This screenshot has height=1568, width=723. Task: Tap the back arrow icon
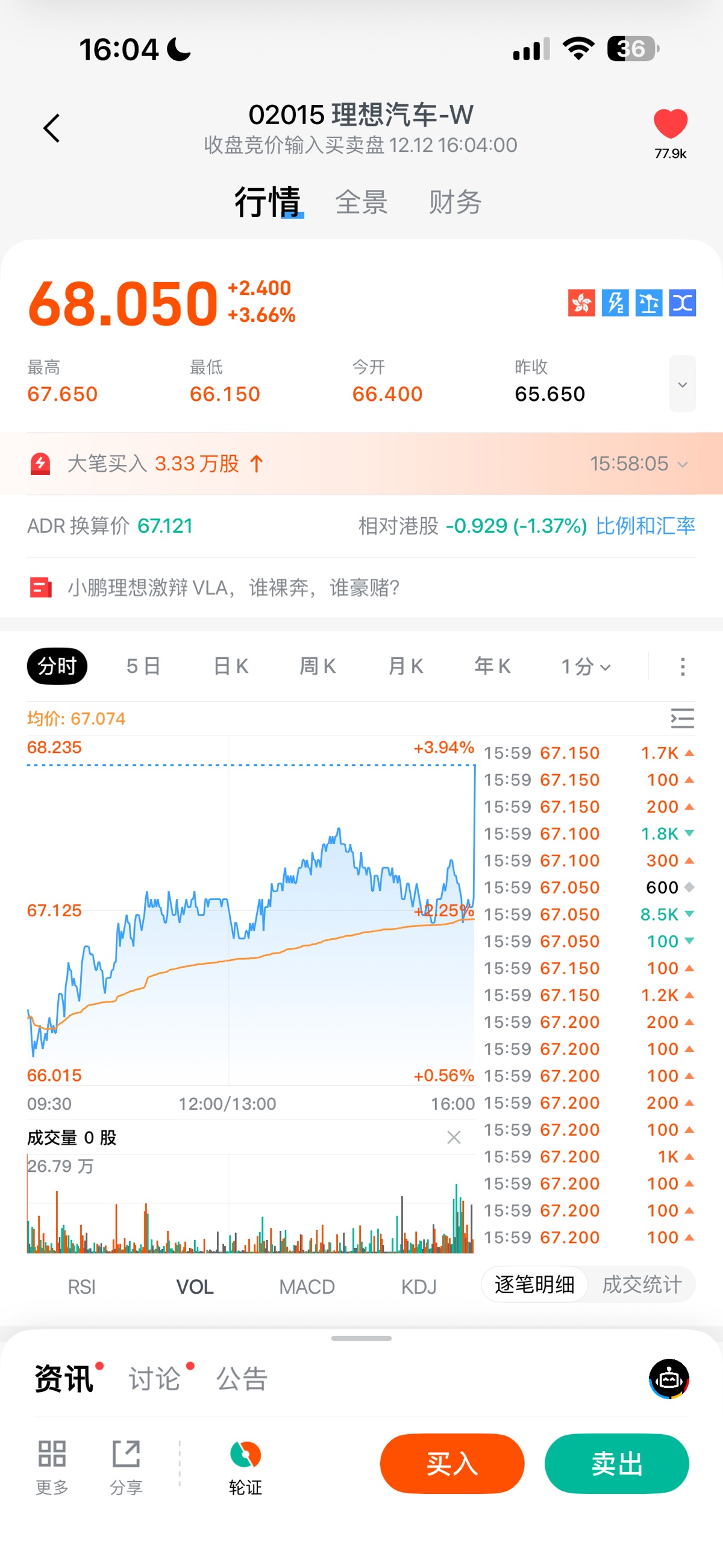52,128
